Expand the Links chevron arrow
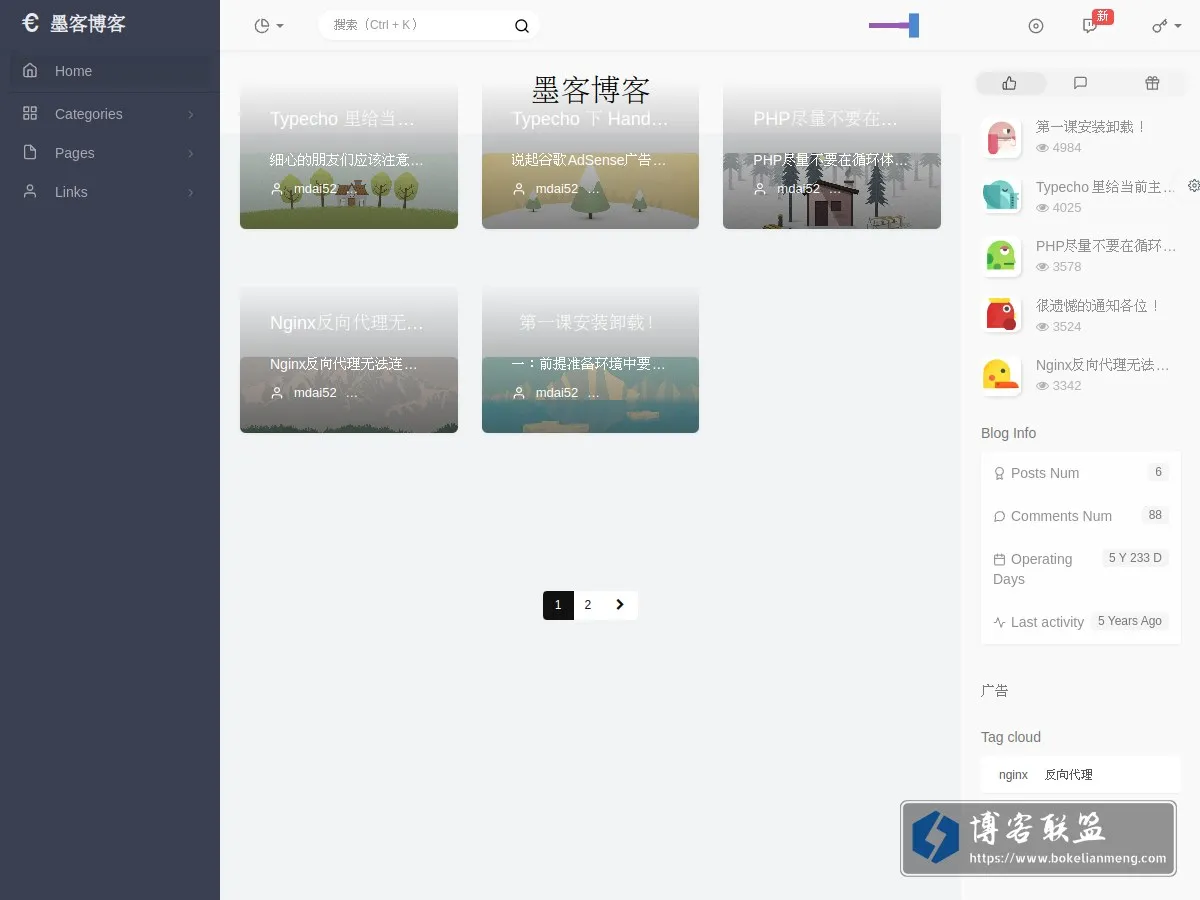 tap(191, 192)
